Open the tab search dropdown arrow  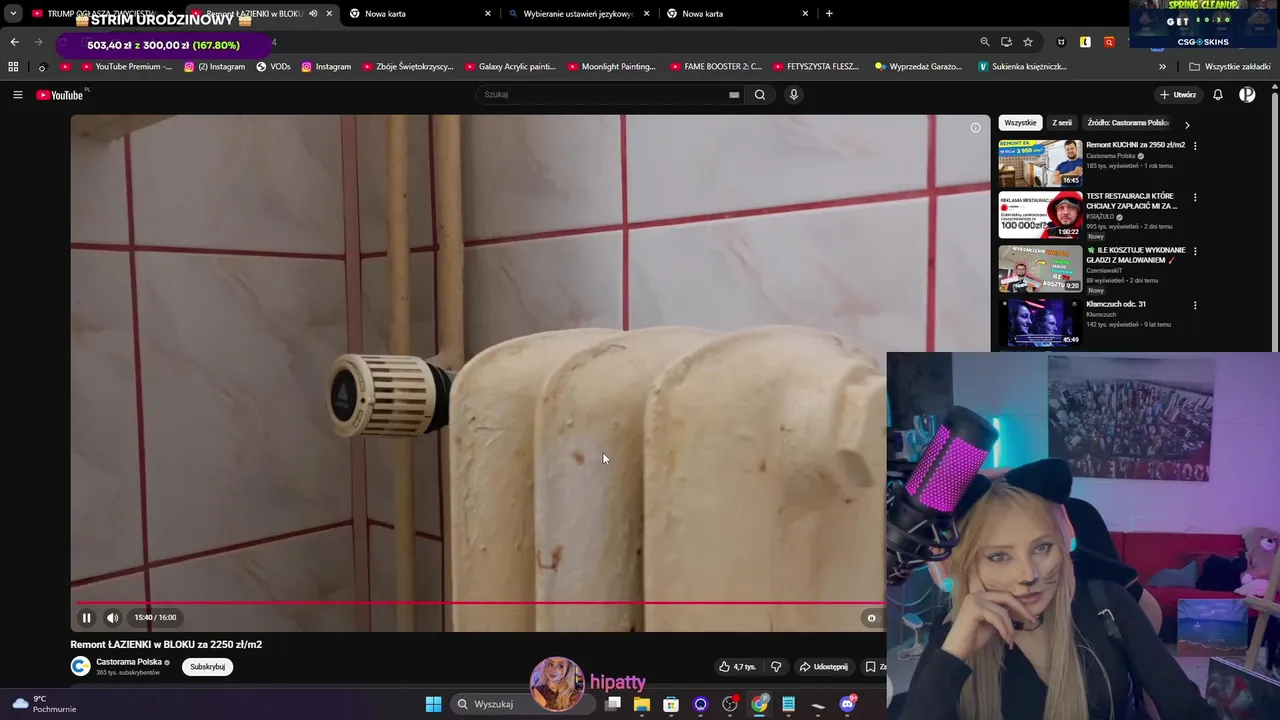(x=13, y=14)
